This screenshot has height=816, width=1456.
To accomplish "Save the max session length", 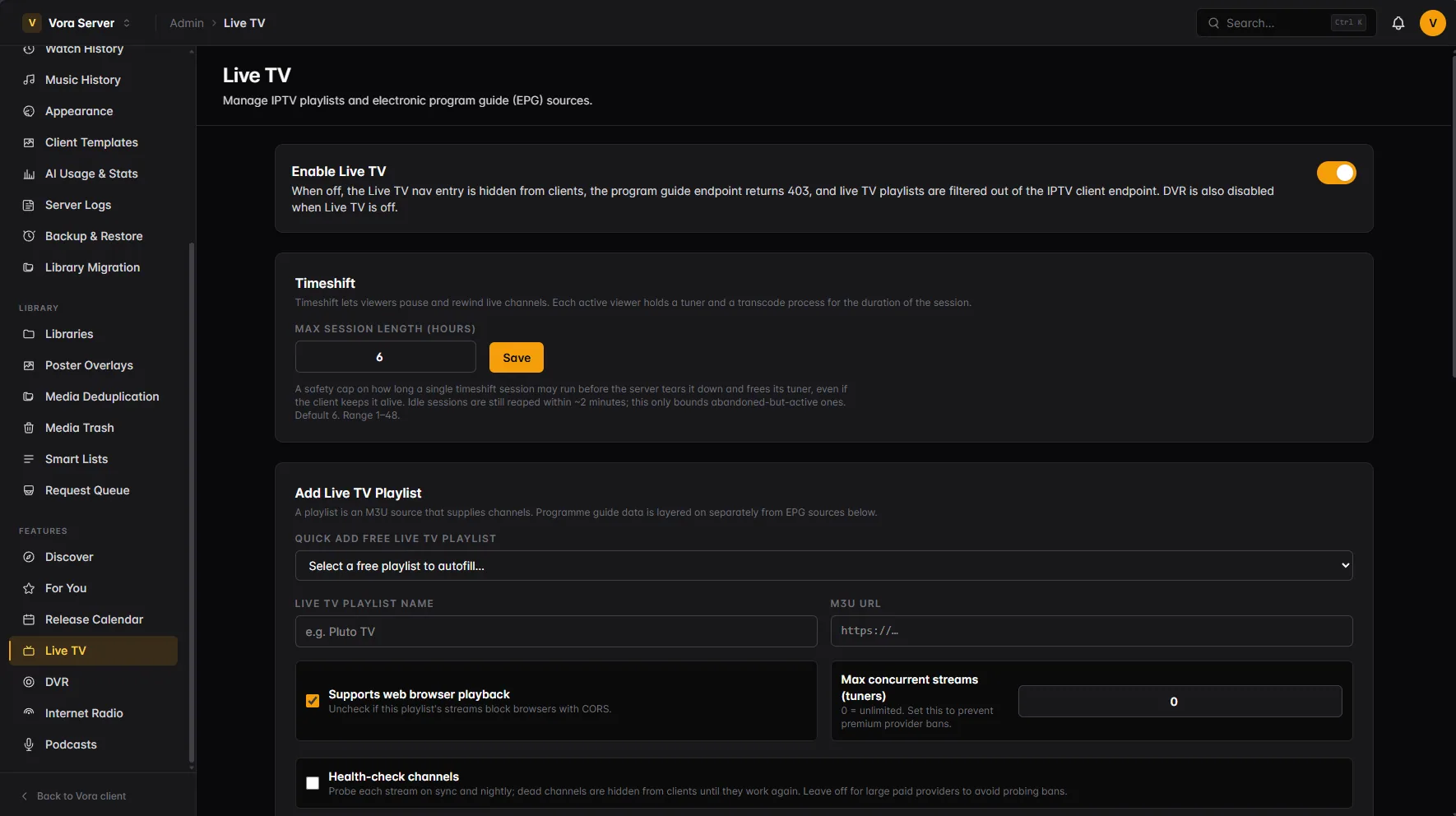I will coord(517,358).
